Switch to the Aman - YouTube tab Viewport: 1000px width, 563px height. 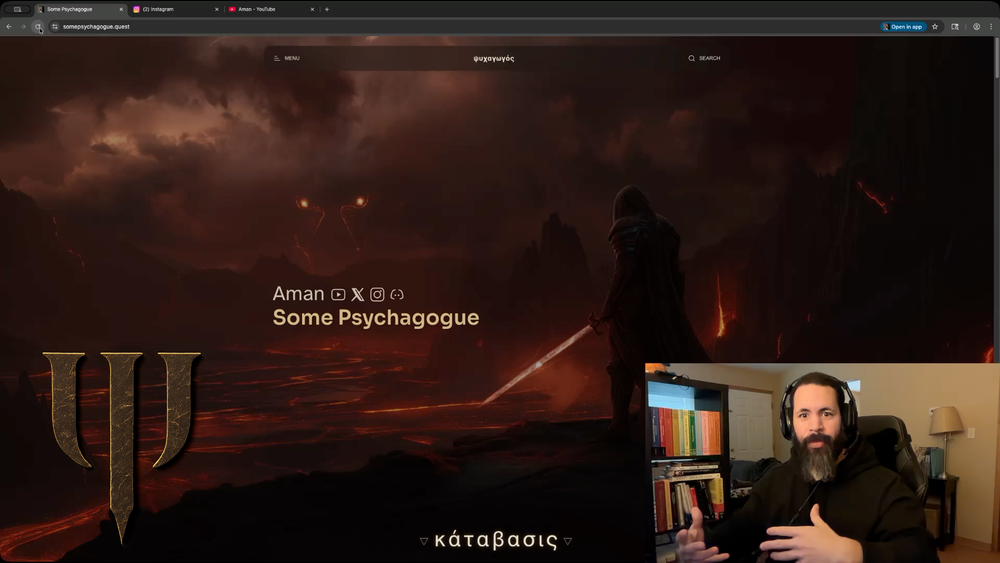click(x=265, y=9)
